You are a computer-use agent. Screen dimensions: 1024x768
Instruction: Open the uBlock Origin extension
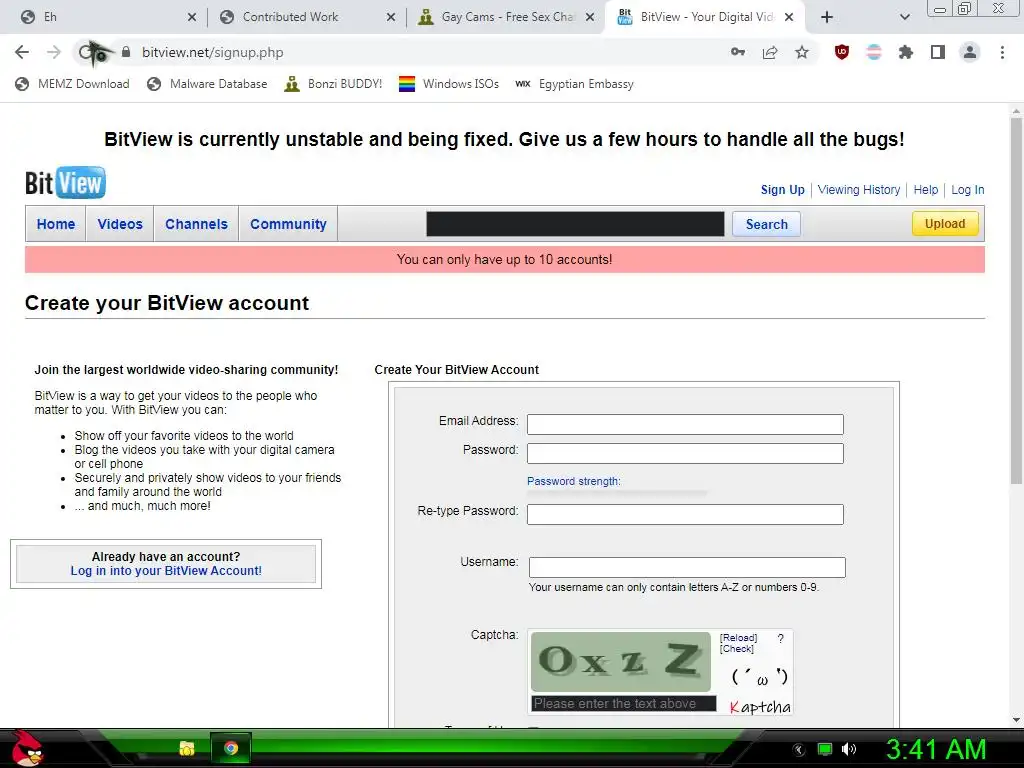842,52
